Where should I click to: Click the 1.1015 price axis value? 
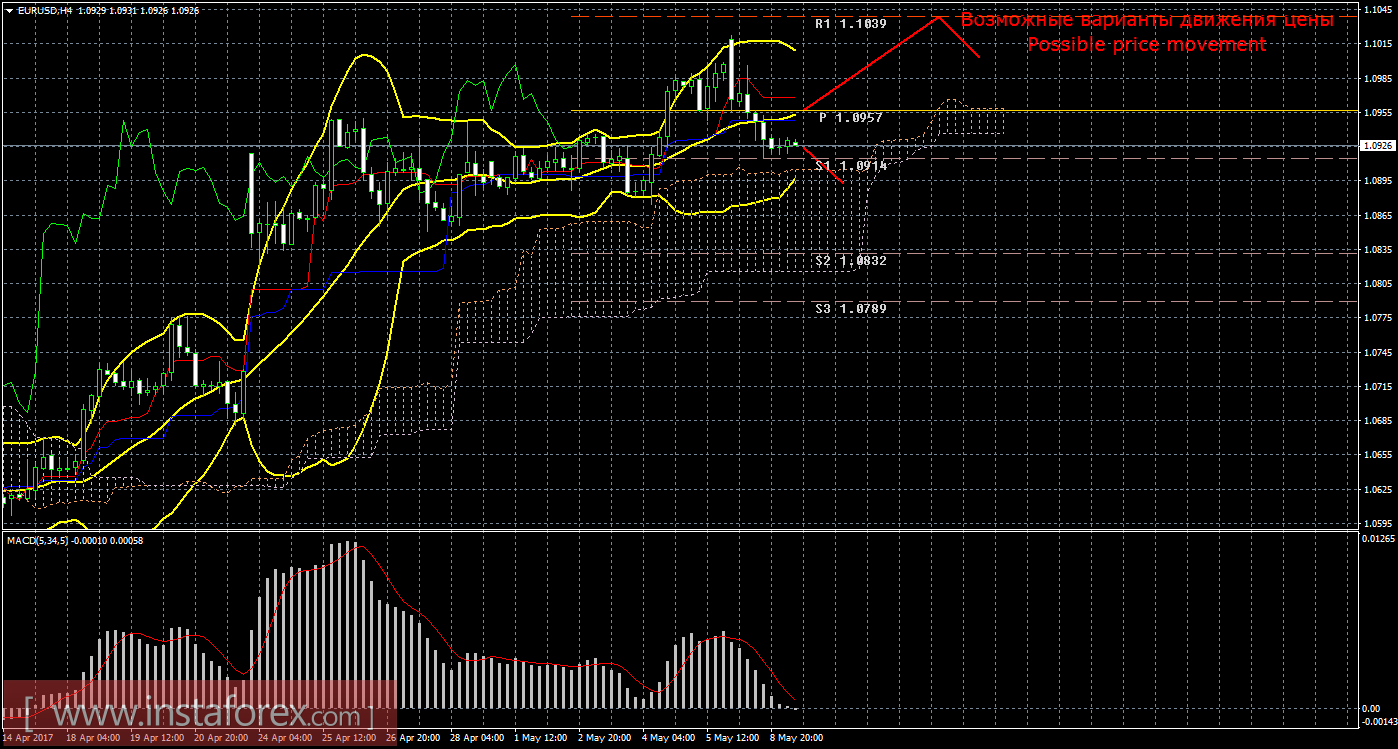1378,44
